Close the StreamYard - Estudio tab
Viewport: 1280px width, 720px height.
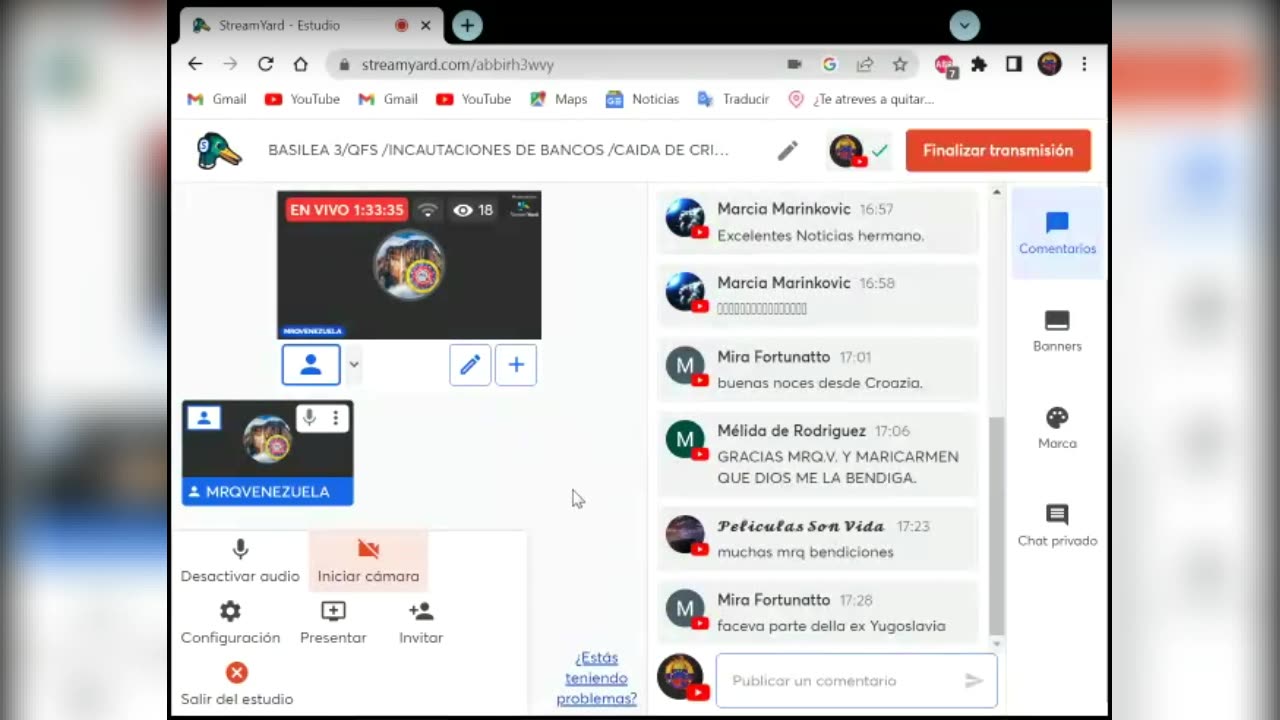pyautogui.click(x=426, y=26)
